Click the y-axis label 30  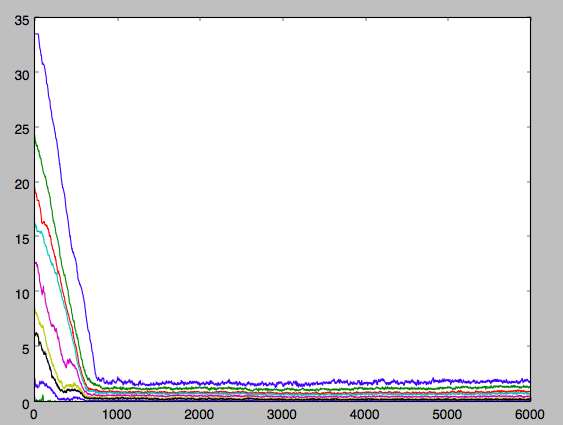pos(22,75)
